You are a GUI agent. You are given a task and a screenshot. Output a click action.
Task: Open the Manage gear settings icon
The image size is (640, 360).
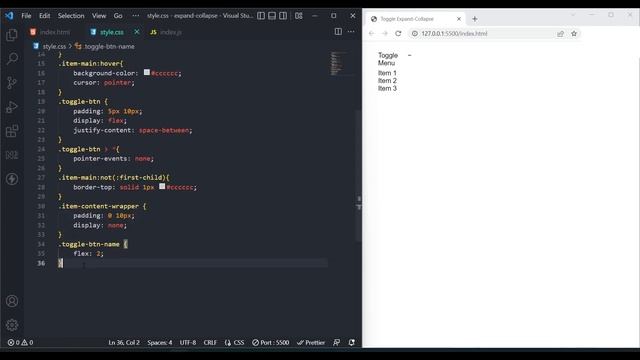(12, 325)
